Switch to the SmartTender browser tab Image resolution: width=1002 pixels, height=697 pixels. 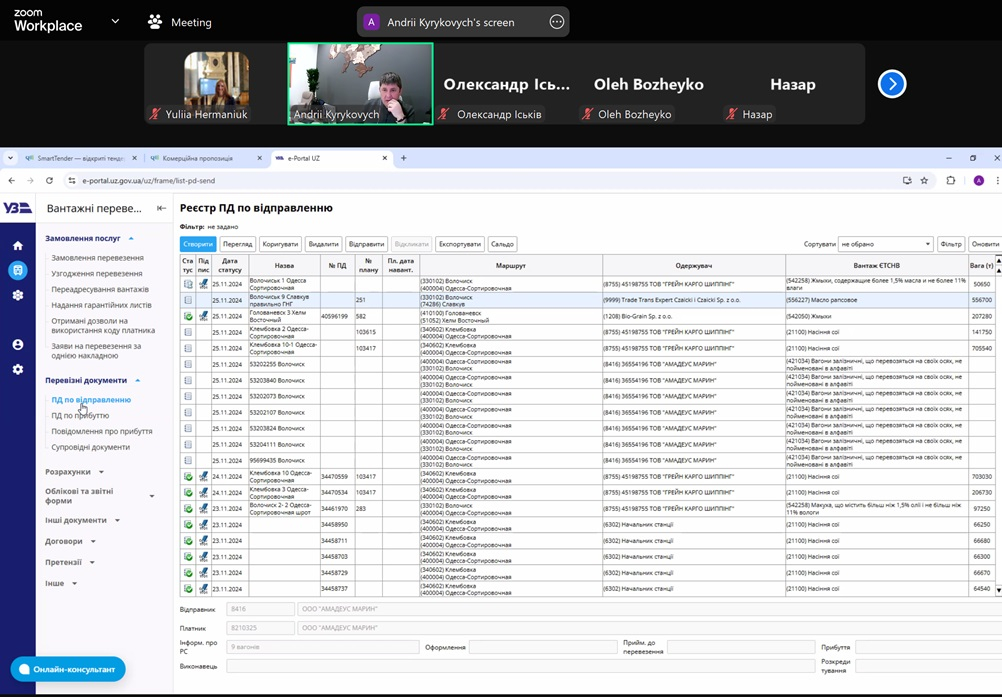[x=80, y=158]
